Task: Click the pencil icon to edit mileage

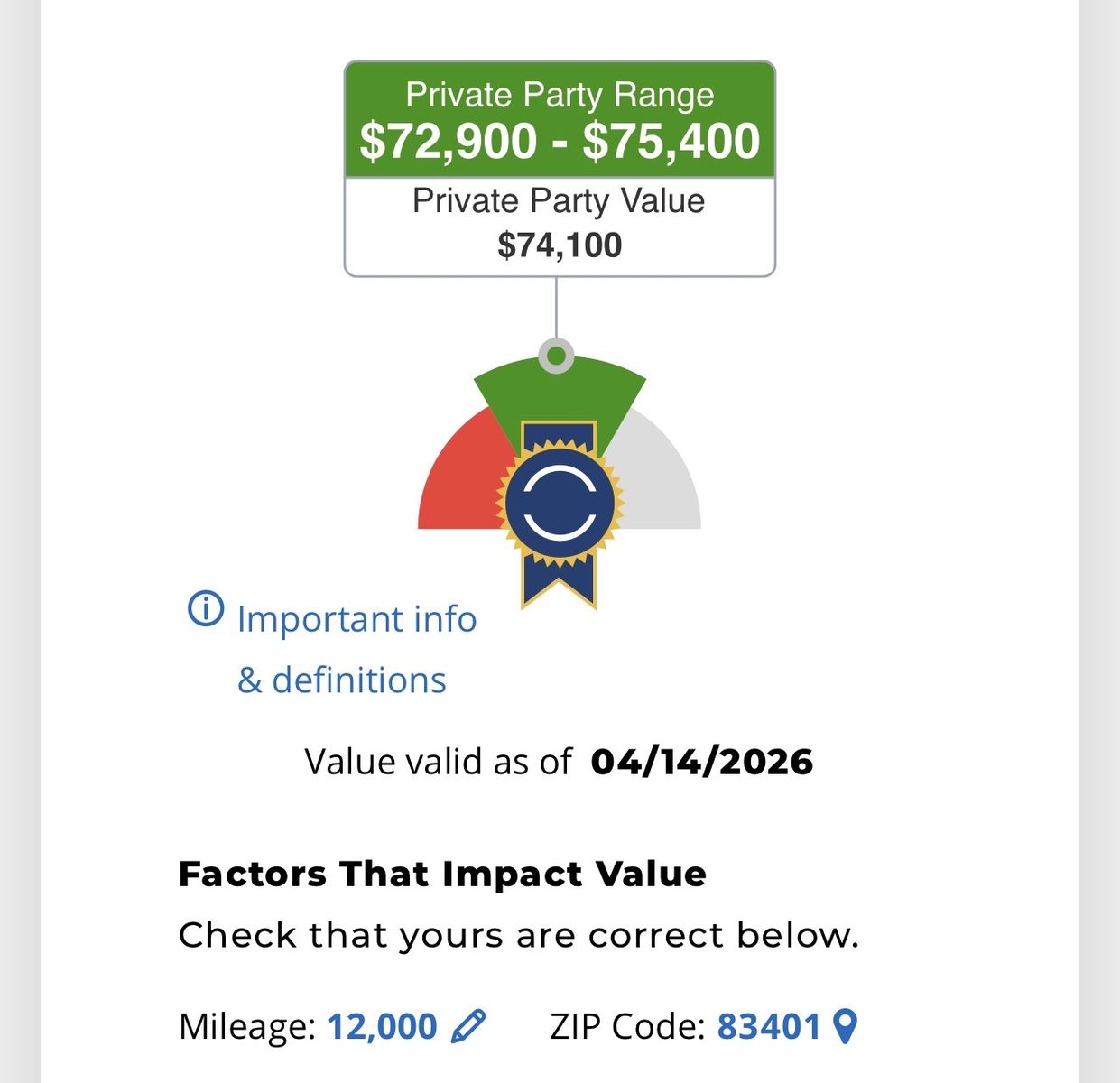Action: coord(467,1026)
